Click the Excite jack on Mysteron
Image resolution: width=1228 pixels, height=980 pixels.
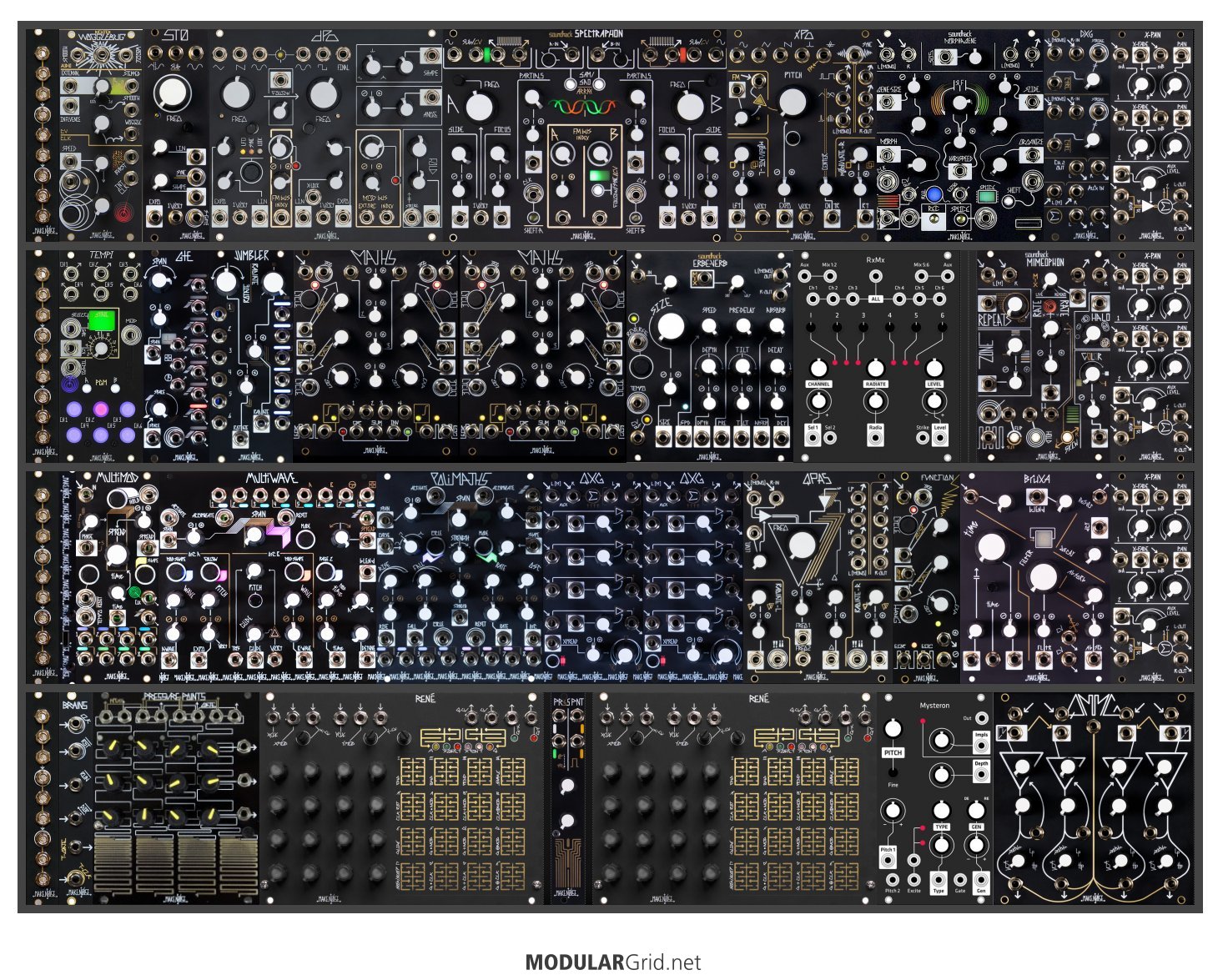914,879
